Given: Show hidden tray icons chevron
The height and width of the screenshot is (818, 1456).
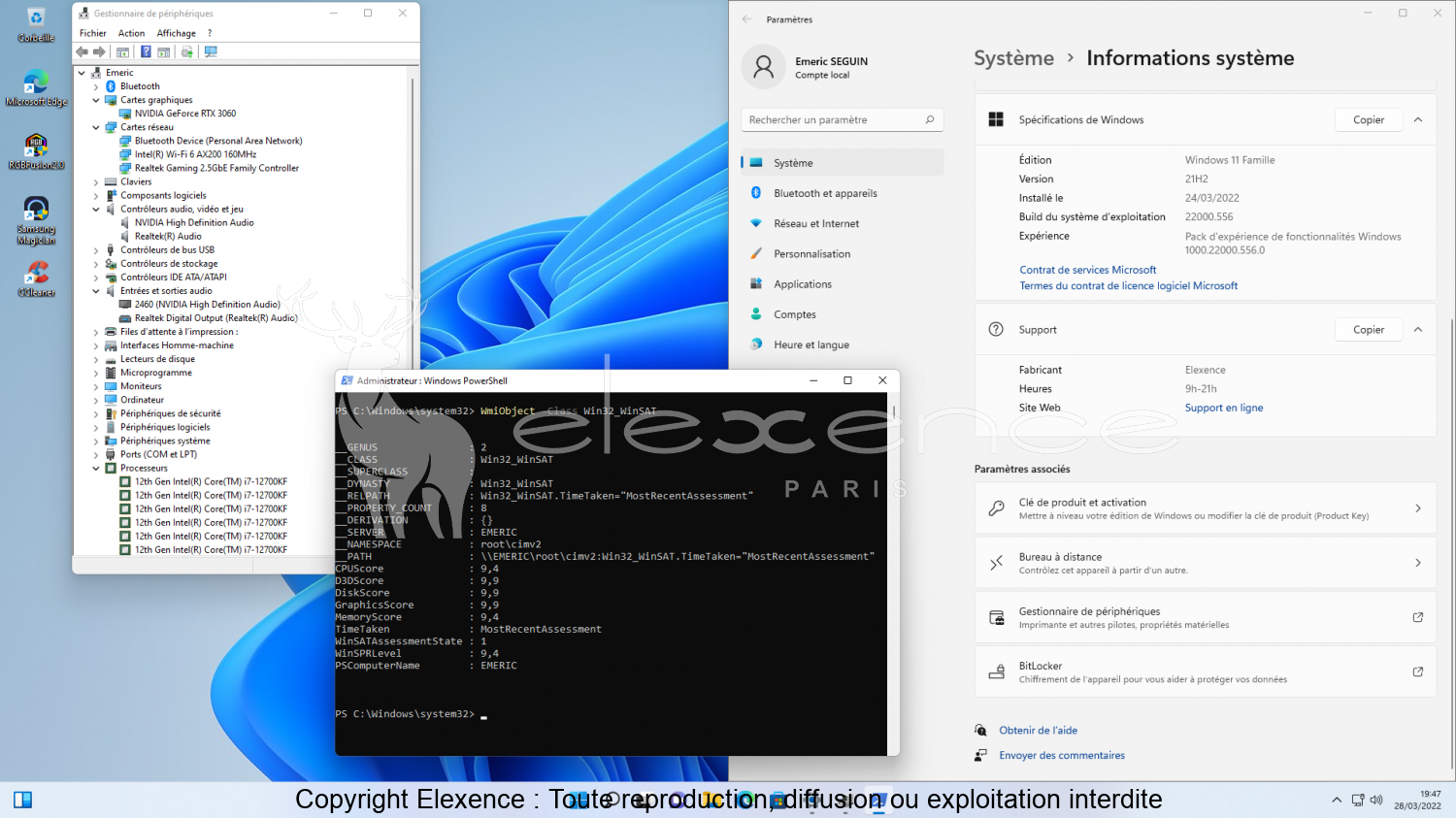Looking at the screenshot, I should click(1337, 801).
